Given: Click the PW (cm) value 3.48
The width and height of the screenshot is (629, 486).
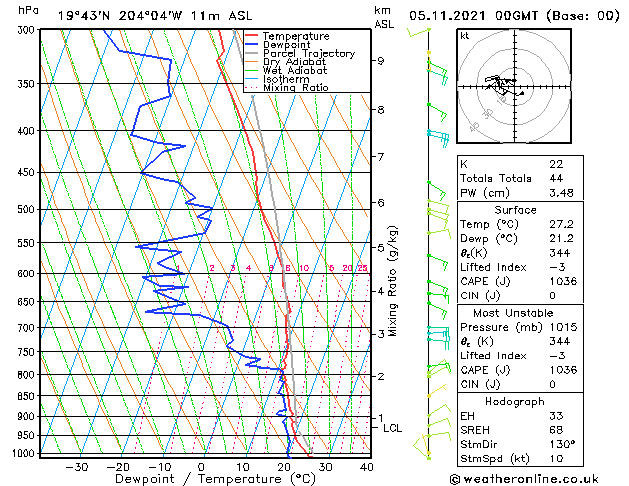Looking at the screenshot, I should pyautogui.click(x=562, y=193).
